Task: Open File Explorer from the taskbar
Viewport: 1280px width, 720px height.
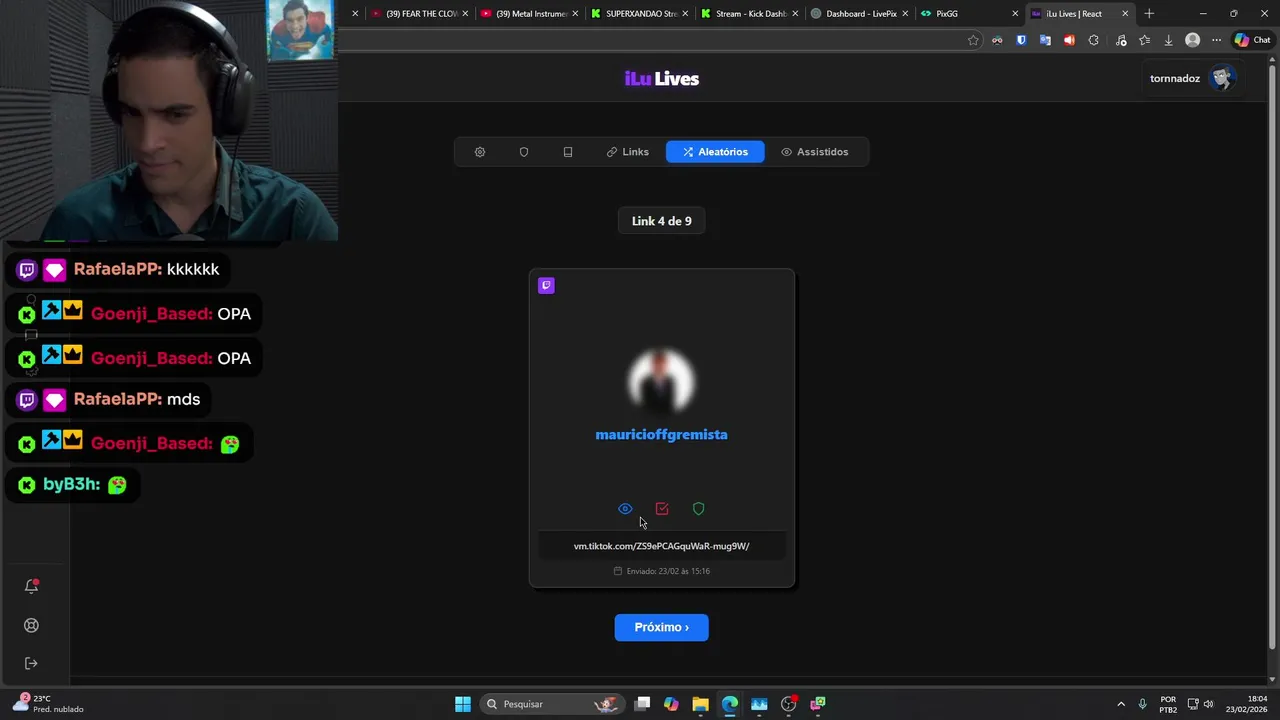Action: 700,704
